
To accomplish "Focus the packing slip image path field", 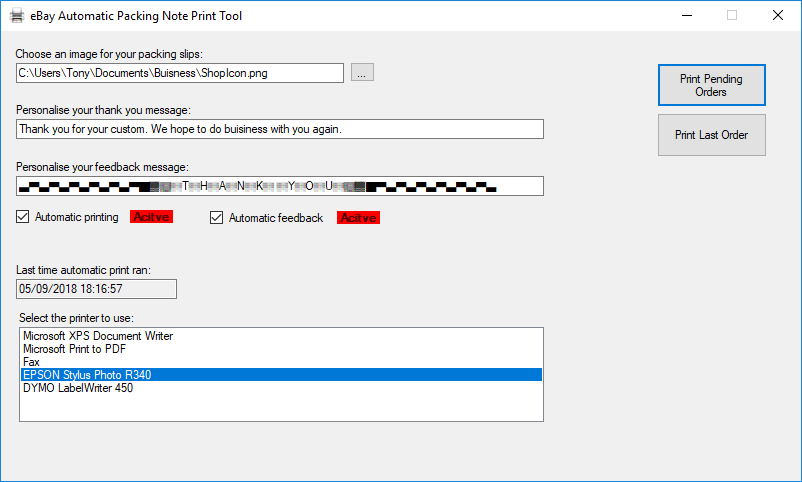I will click(180, 73).
